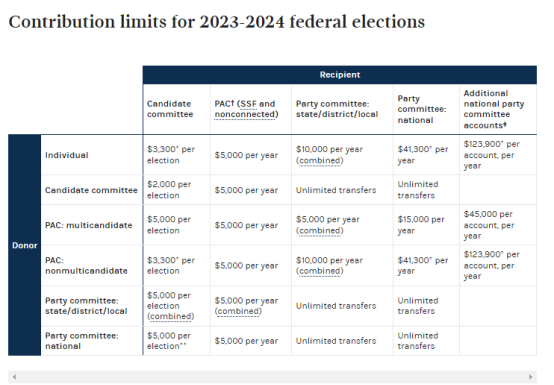The height and width of the screenshot is (385, 554).
Task: Click the underlined 'nonconnected' term
Action: 244,114
